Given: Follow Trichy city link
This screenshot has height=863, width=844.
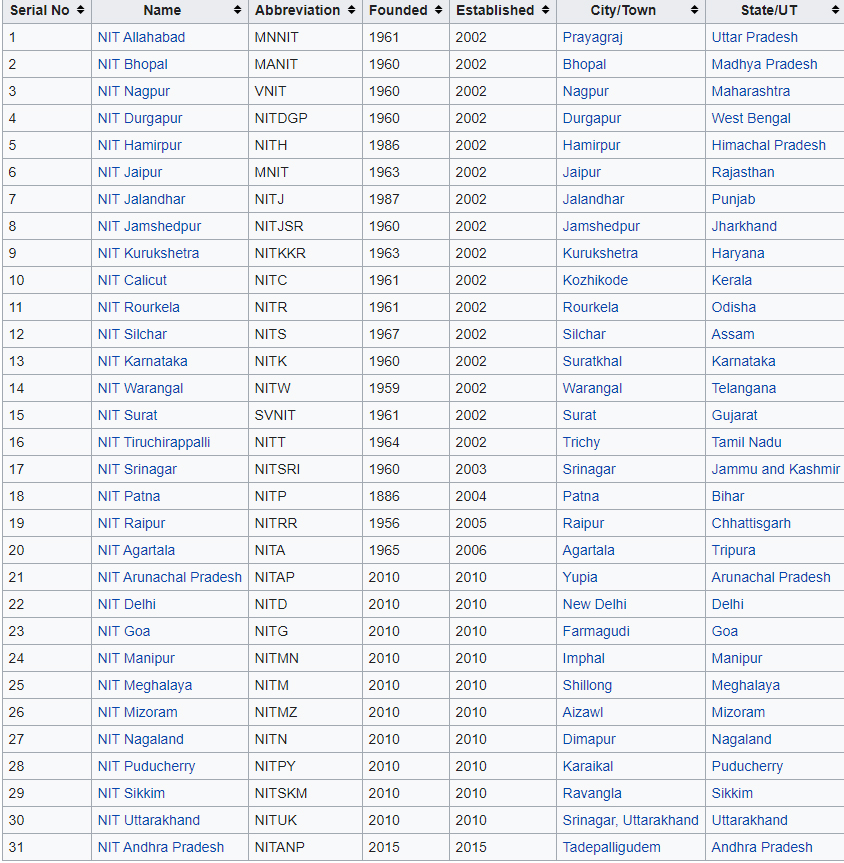Looking at the screenshot, I should [x=581, y=442].
